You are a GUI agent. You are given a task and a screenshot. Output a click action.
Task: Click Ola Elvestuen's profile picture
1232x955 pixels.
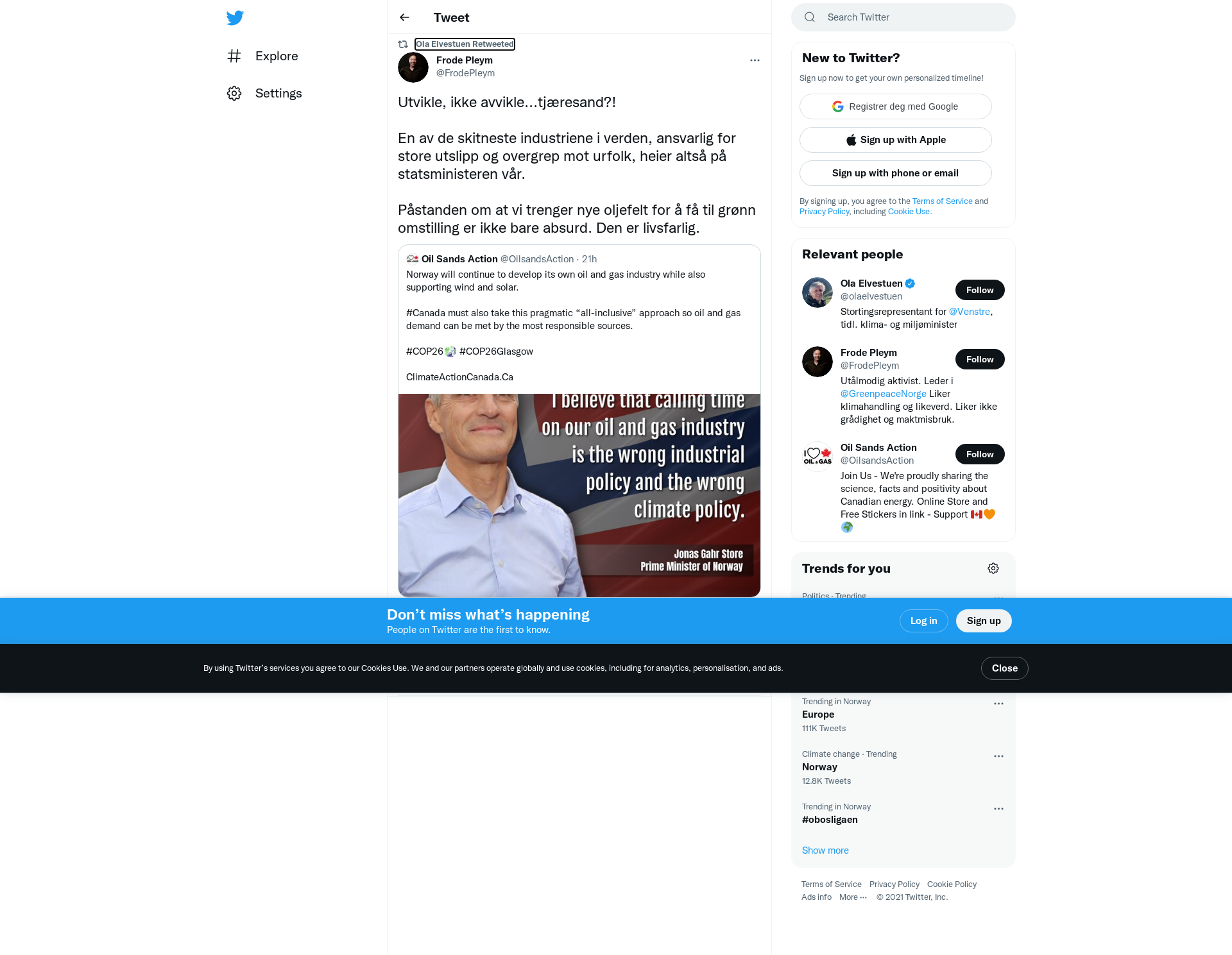coord(817,292)
